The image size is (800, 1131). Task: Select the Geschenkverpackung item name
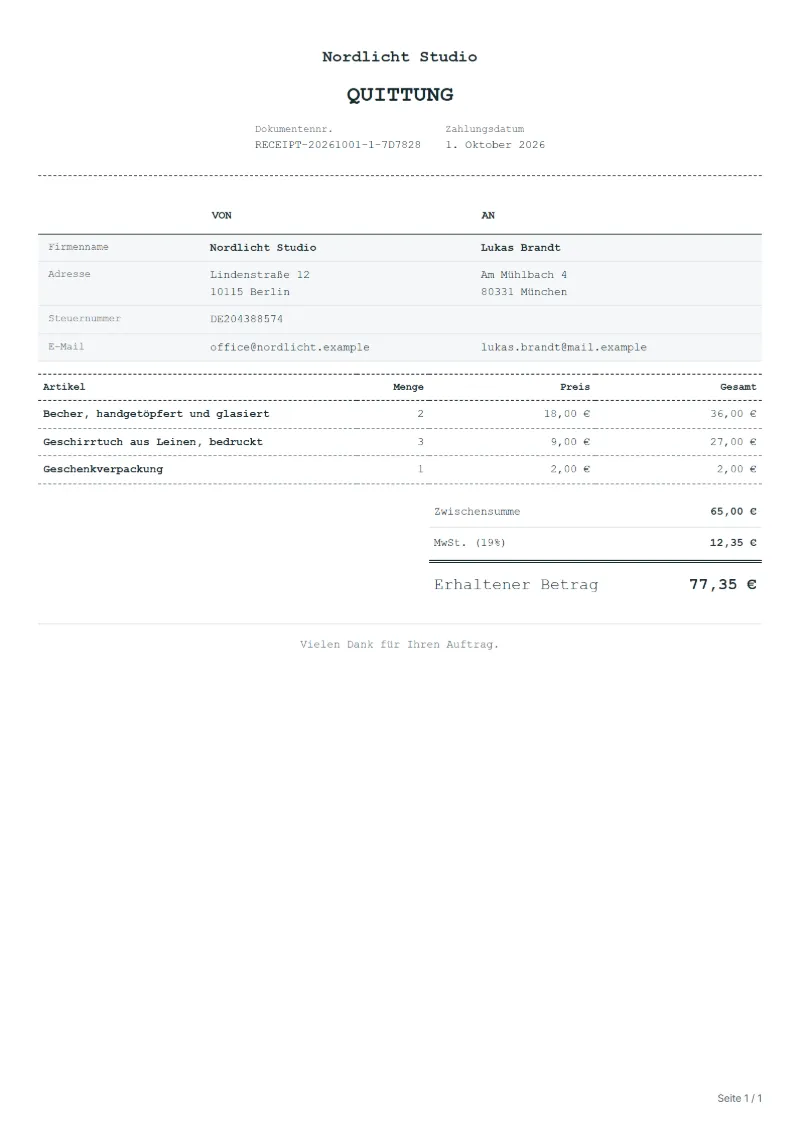pos(103,470)
